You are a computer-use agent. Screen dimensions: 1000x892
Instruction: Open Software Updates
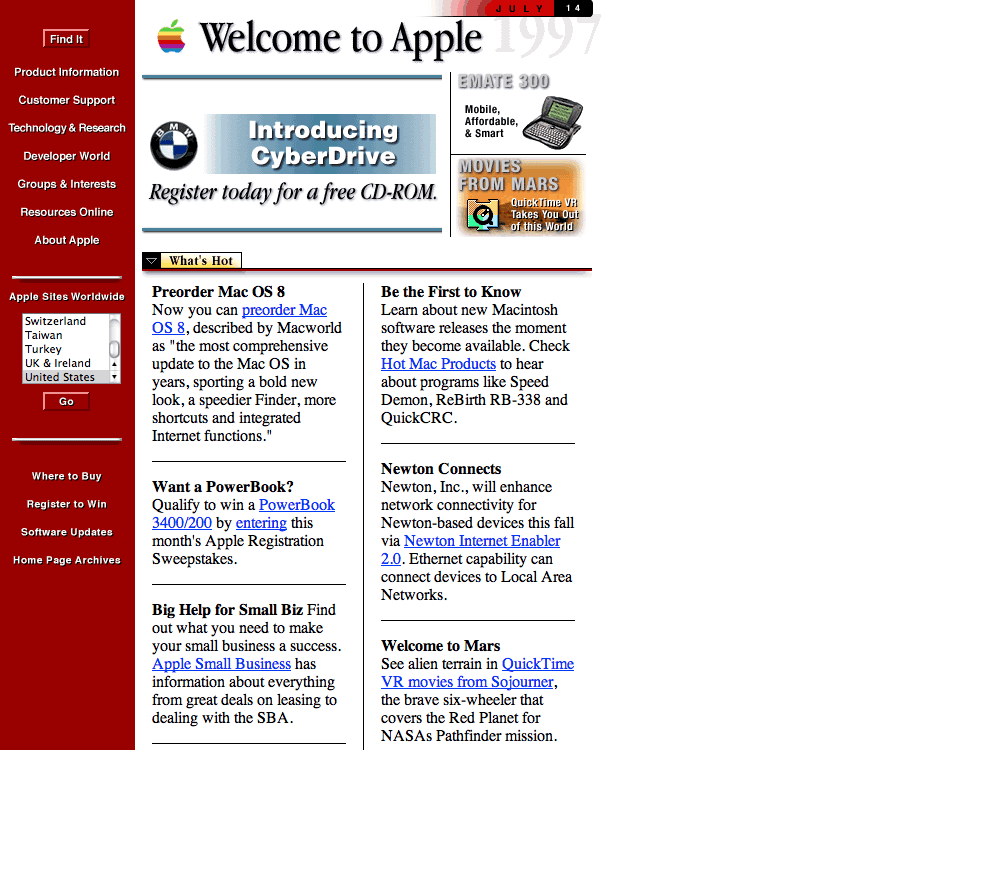tap(66, 532)
